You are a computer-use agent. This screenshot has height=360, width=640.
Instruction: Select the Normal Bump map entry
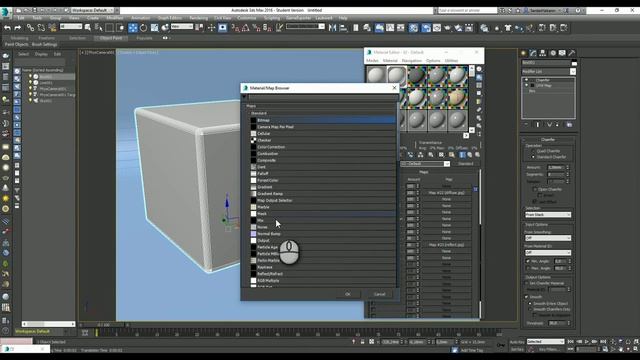(322, 234)
